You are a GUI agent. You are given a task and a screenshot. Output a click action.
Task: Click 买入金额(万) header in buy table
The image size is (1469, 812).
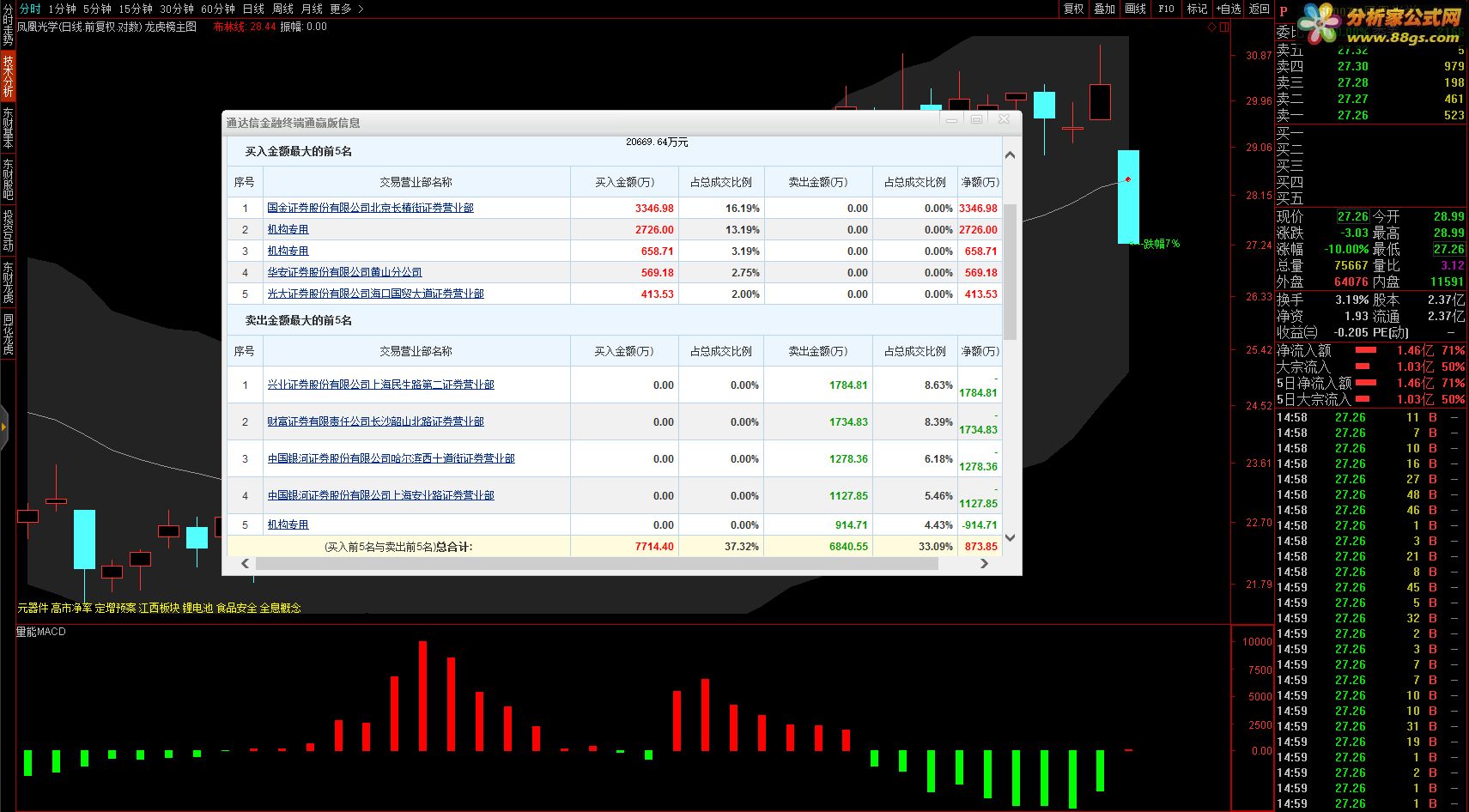624,182
